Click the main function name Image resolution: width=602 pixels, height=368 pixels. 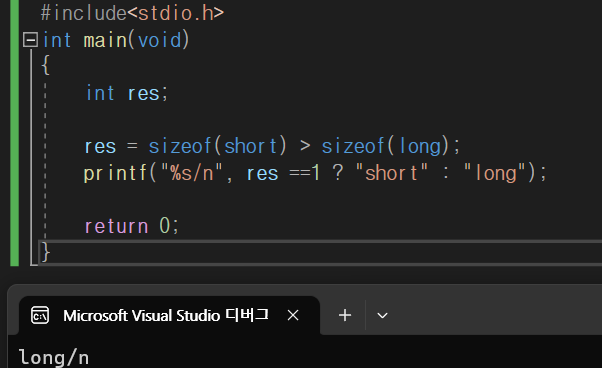coord(105,40)
